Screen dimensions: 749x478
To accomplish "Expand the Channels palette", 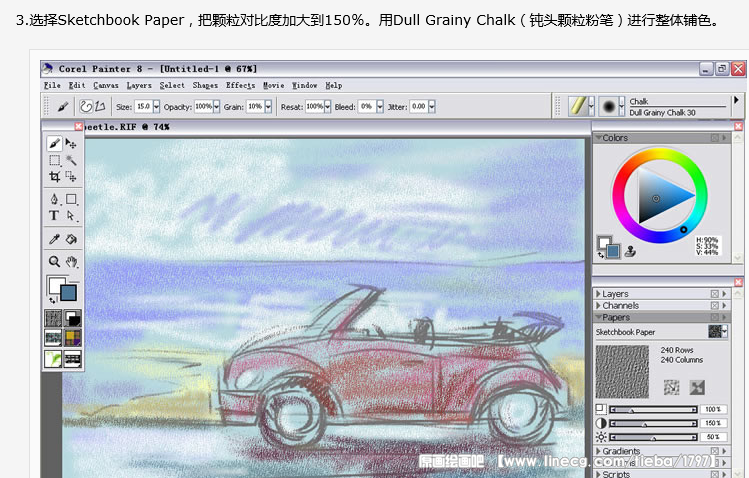I will coord(598,305).
